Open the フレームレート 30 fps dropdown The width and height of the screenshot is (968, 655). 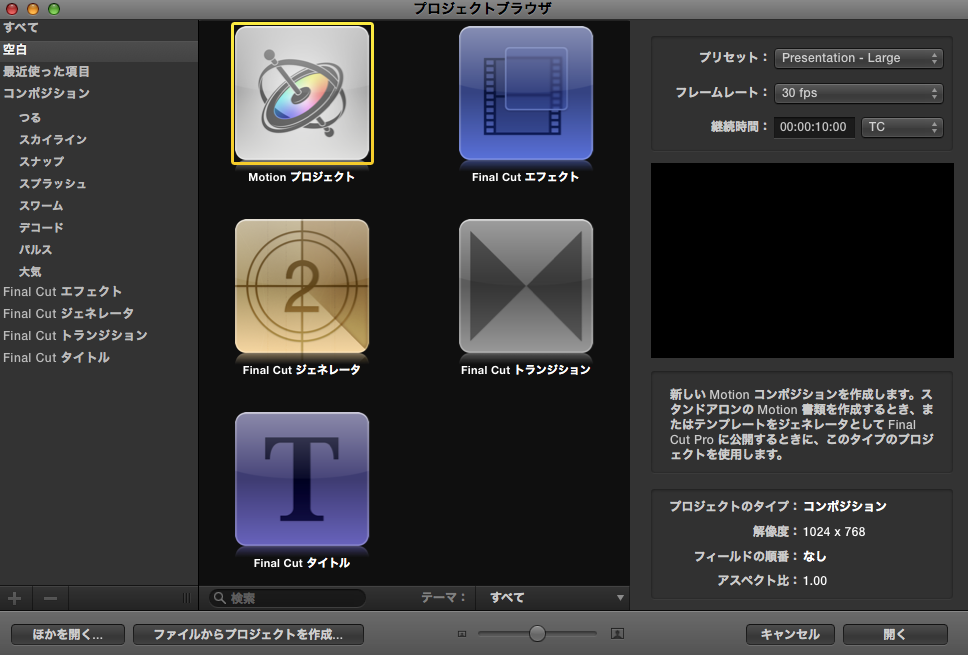click(858, 93)
